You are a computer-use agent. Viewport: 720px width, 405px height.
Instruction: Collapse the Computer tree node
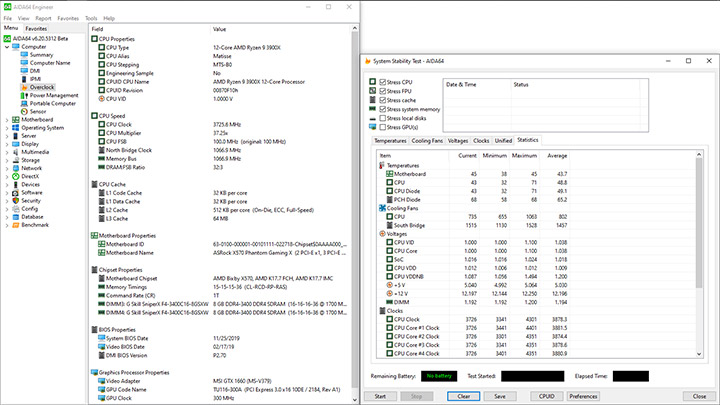[x=7, y=46]
